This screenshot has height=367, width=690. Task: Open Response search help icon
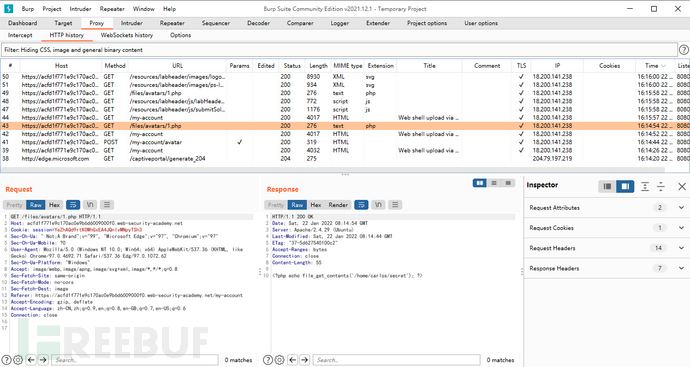(x=268, y=360)
